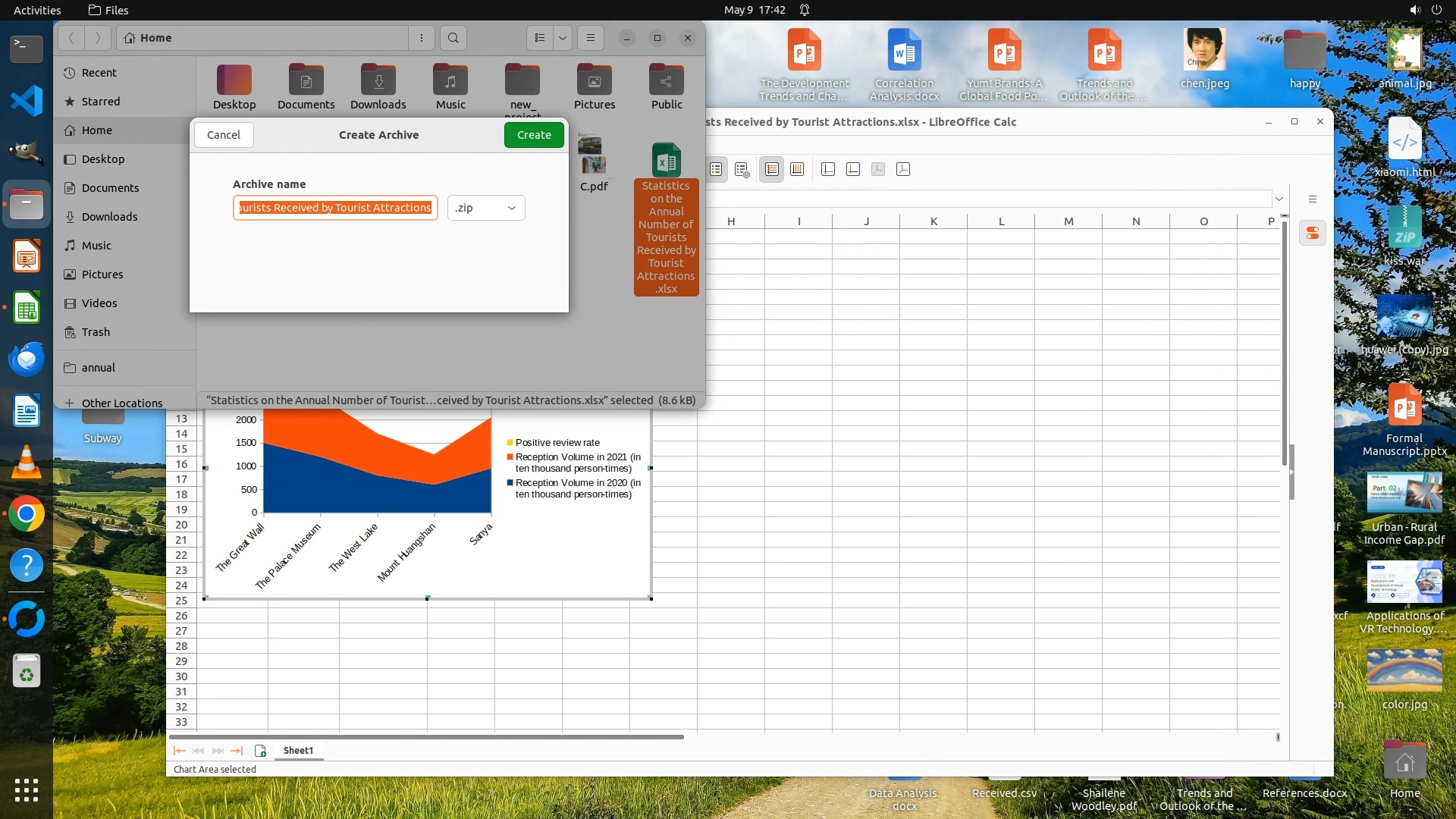Toggle the chart legend on/off
Screen dimensions: 1456x819
click(x=716, y=169)
